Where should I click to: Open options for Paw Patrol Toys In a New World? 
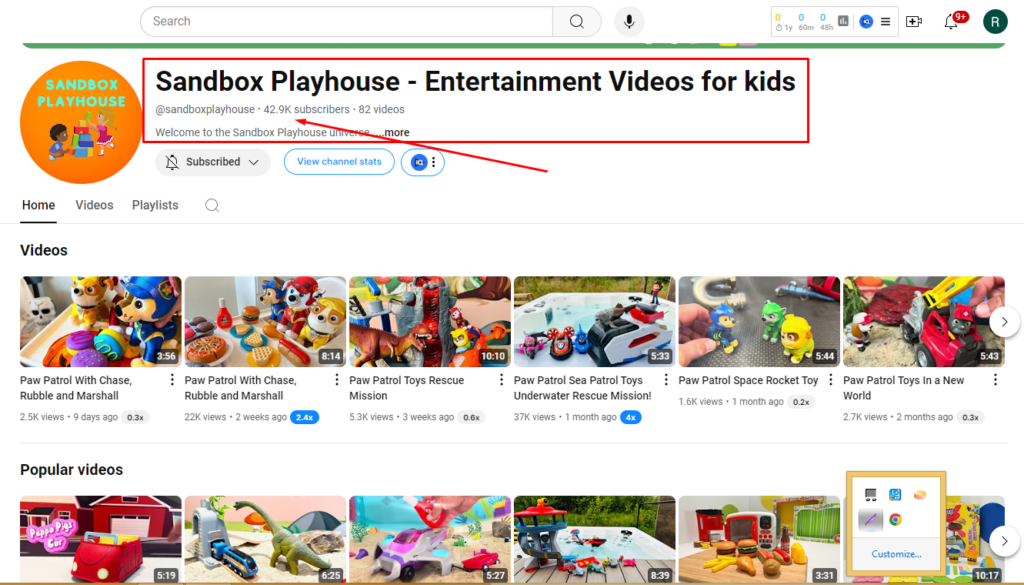pos(995,380)
